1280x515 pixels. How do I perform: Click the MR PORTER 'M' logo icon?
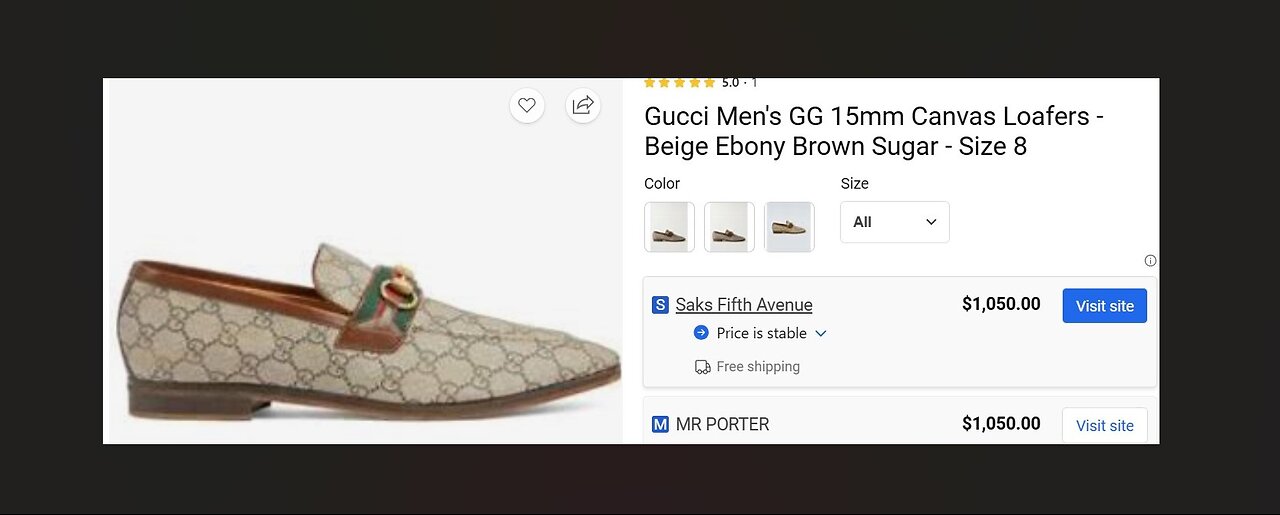pos(660,425)
